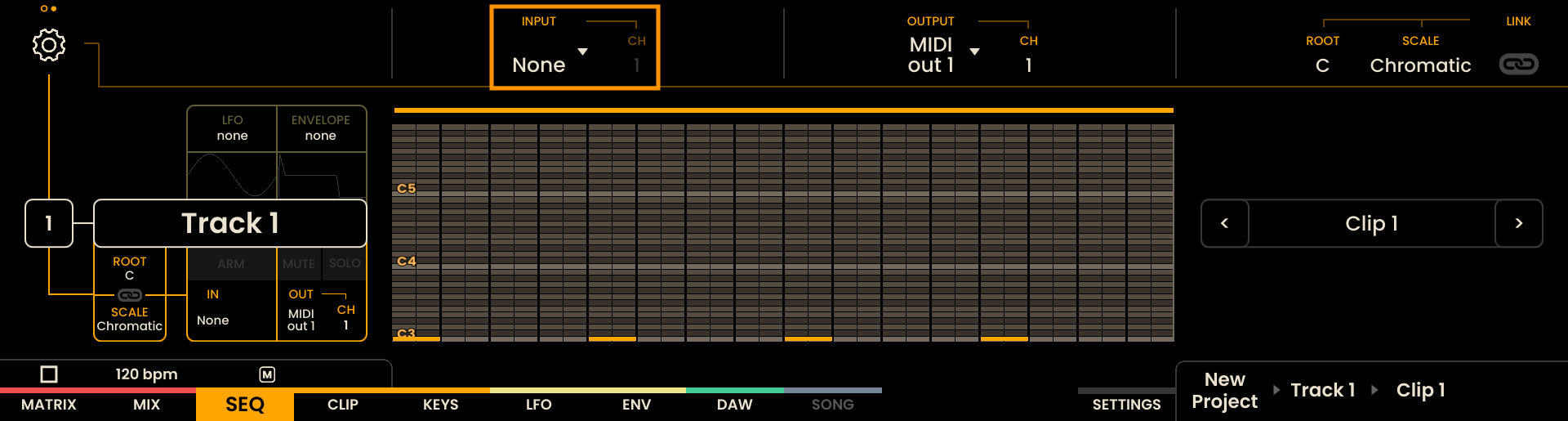Click the C3 row label in piano roll
The image size is (1568, 421).
pos(407,334)
